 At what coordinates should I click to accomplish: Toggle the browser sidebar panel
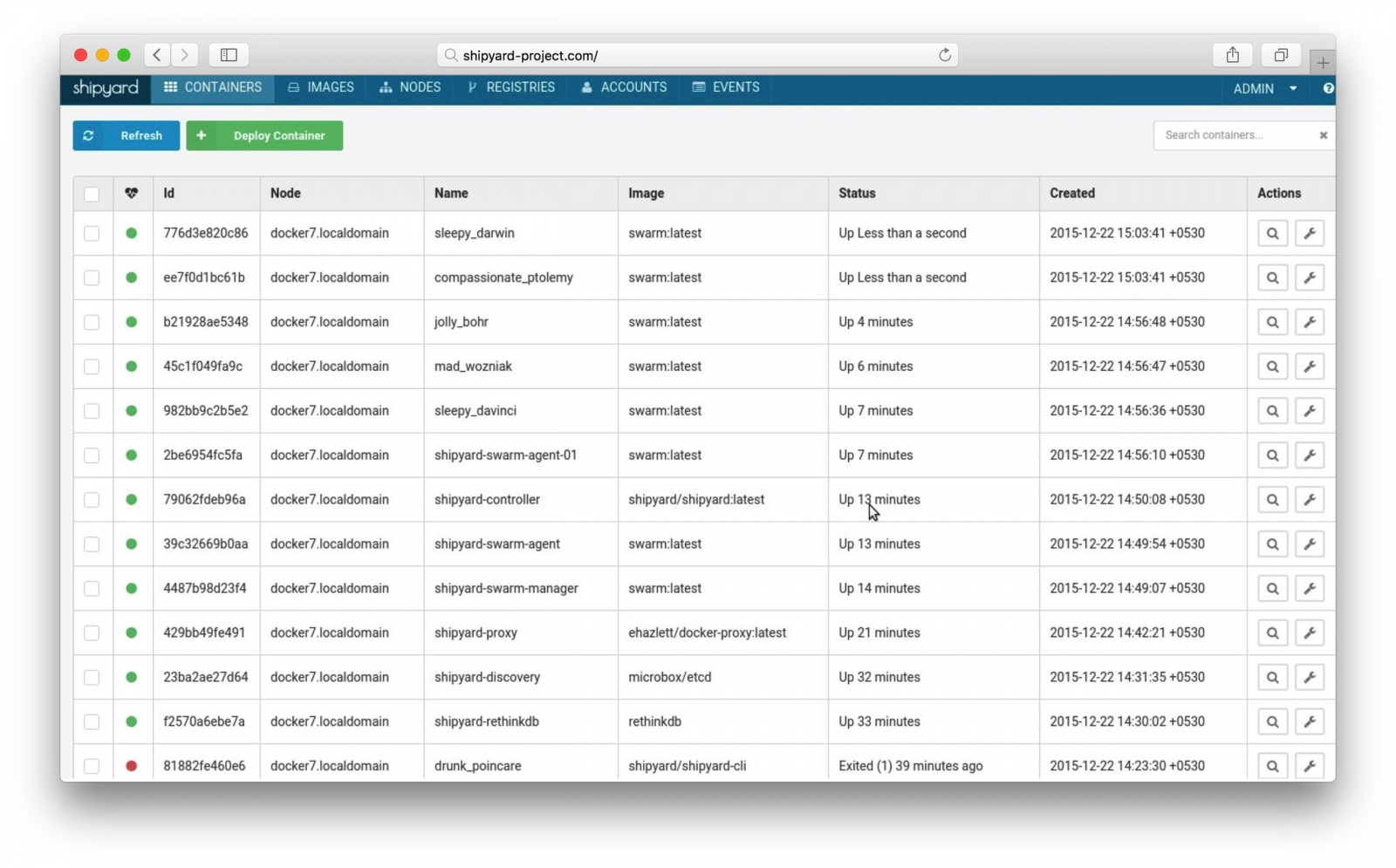coord(228,54)
